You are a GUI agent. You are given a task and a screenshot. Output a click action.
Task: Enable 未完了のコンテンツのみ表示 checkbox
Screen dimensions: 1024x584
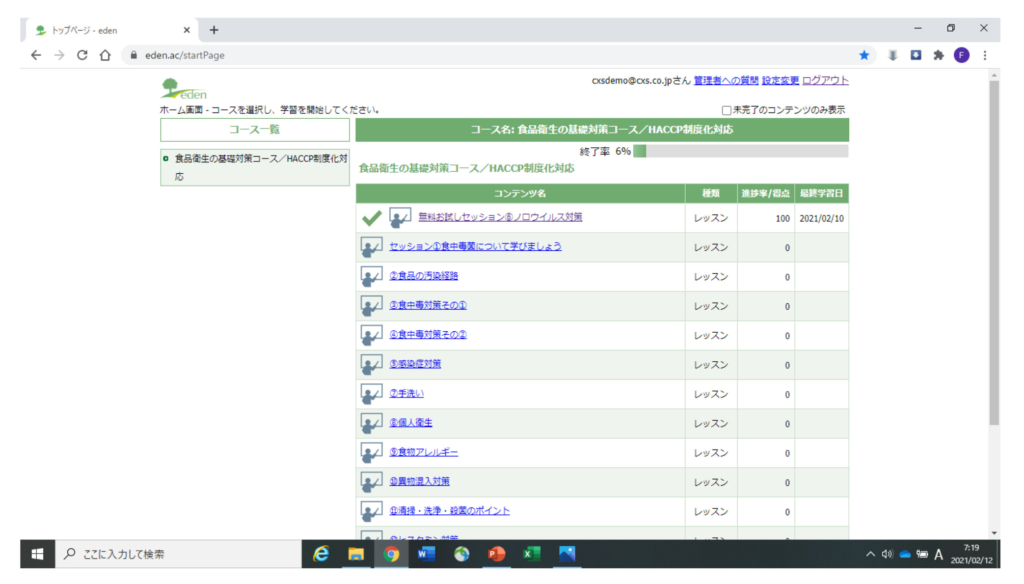pos(727,110)
